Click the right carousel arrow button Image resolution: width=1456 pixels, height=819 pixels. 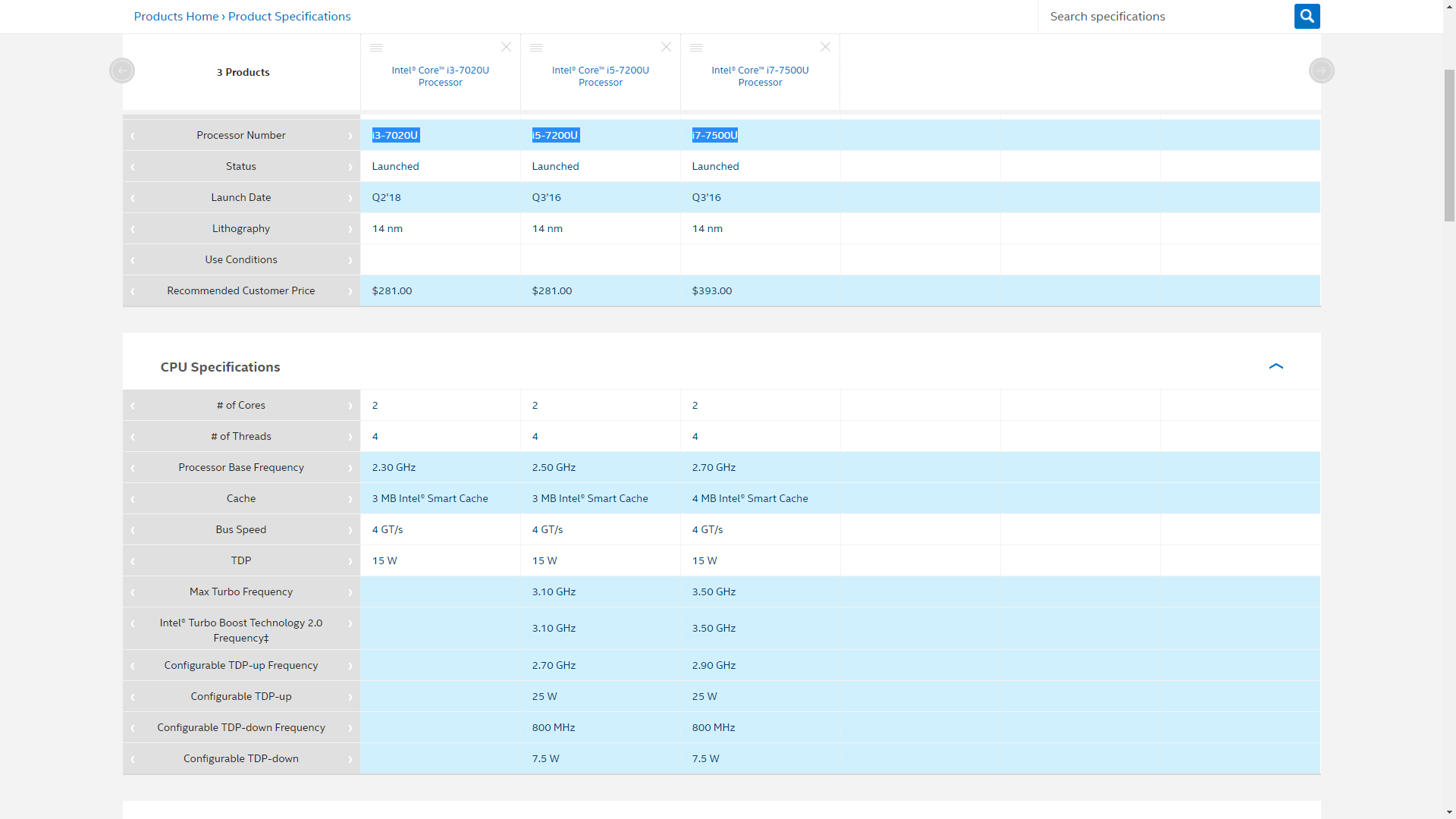click(x=1322, y=71)
